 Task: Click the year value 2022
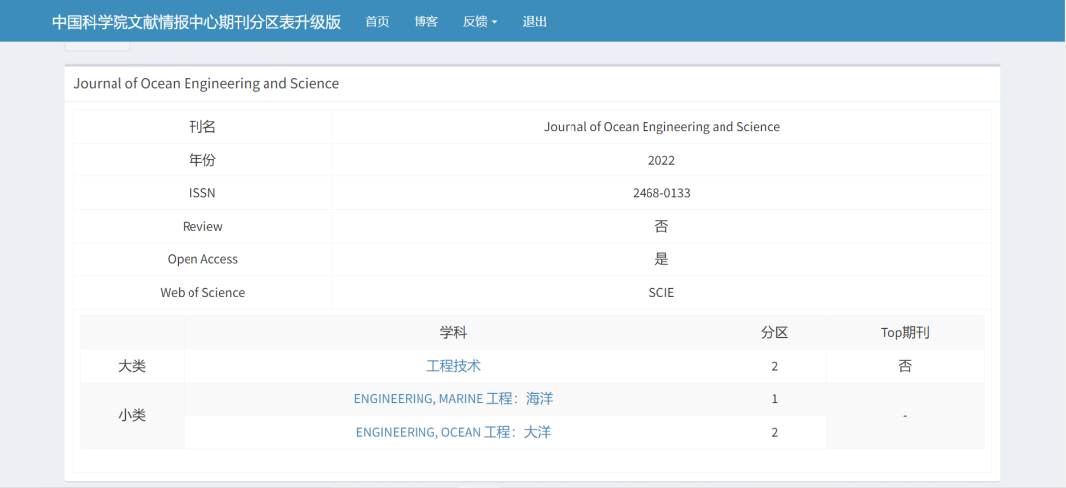pos(661,160)
